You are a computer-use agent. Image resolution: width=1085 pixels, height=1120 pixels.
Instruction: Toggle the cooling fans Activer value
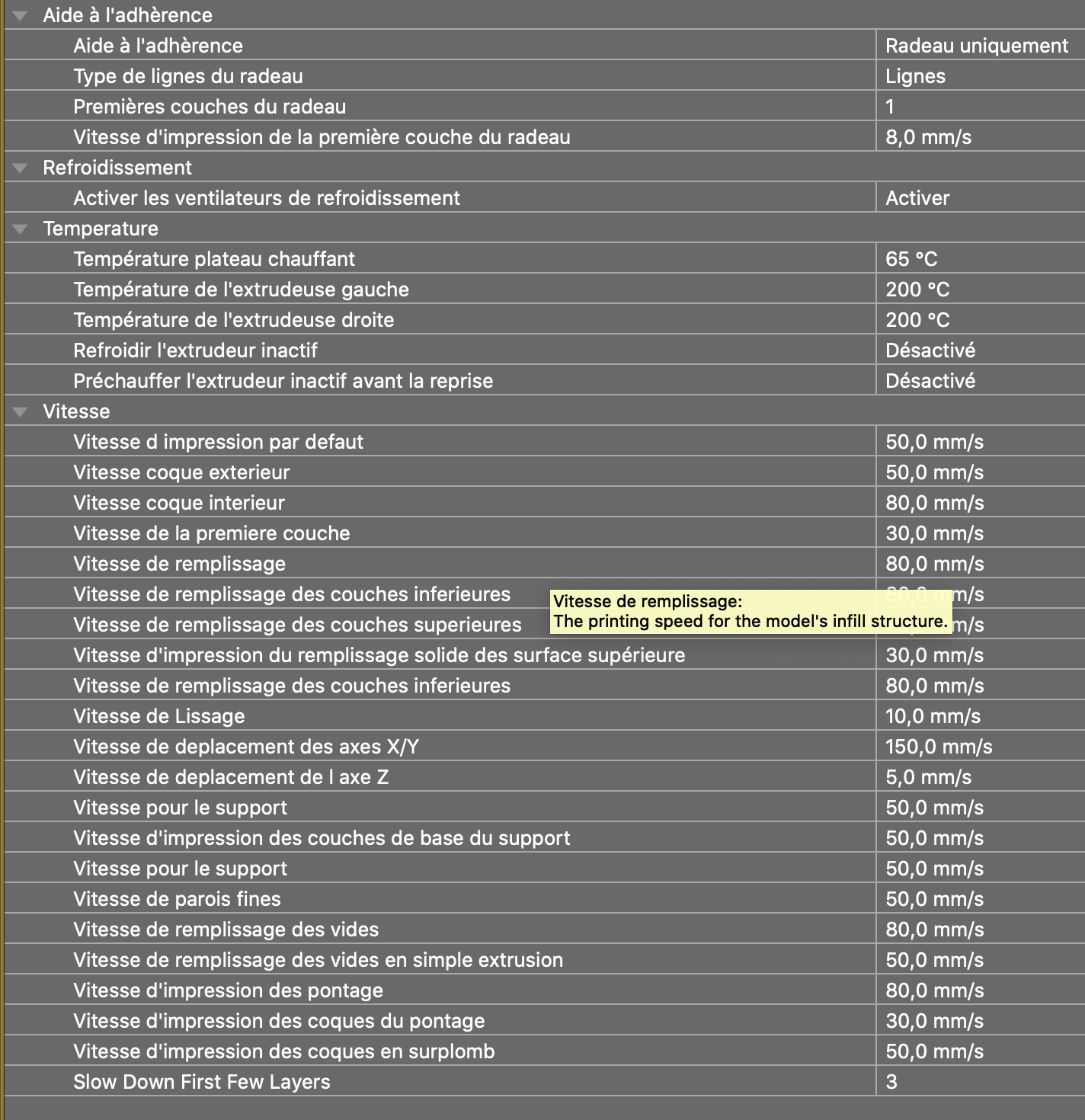tap(917, 198)
